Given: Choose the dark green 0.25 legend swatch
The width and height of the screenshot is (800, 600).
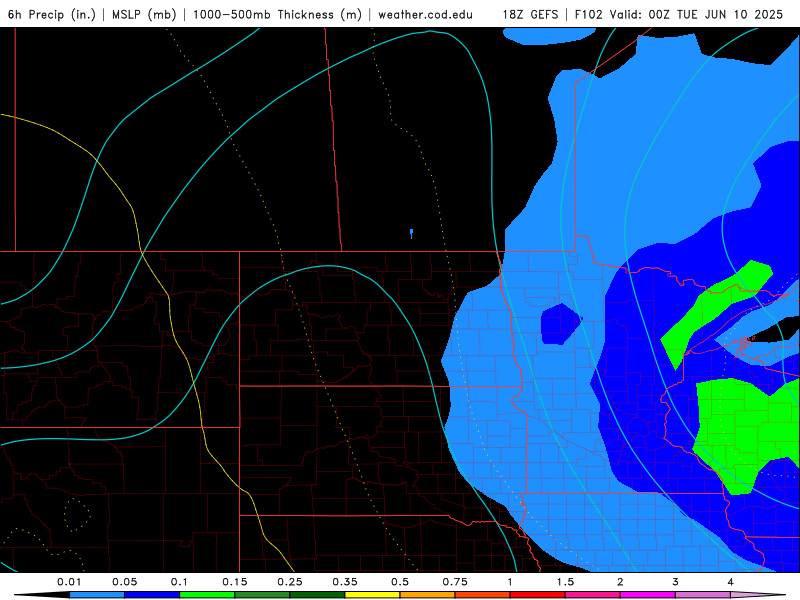Looking at the screenshot, I should [317, 595].
